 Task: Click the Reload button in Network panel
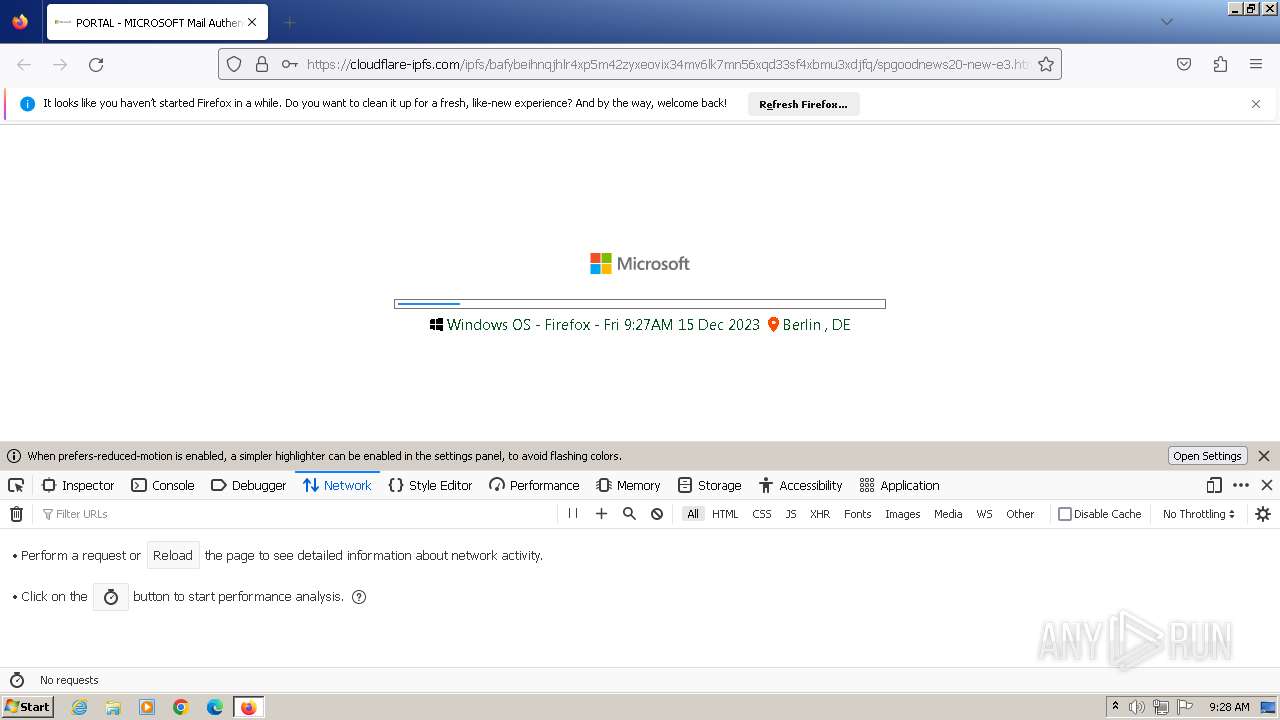[x=173, y=555]
